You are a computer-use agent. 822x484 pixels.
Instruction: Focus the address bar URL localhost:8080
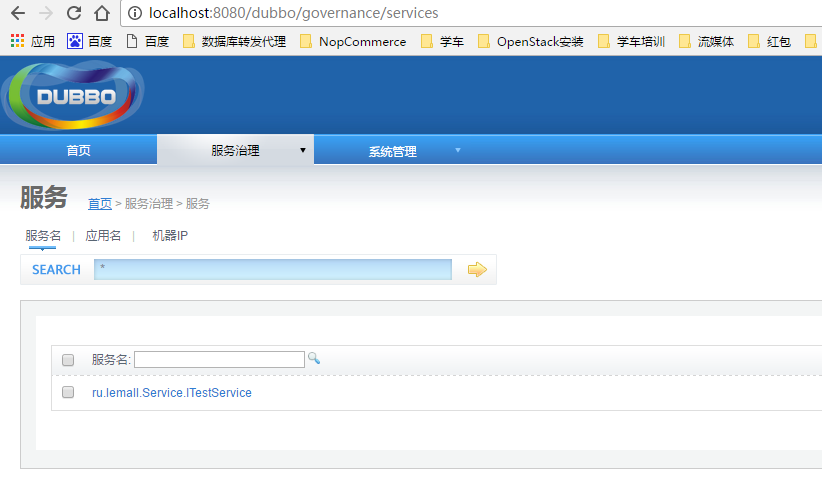coord(294,13)
